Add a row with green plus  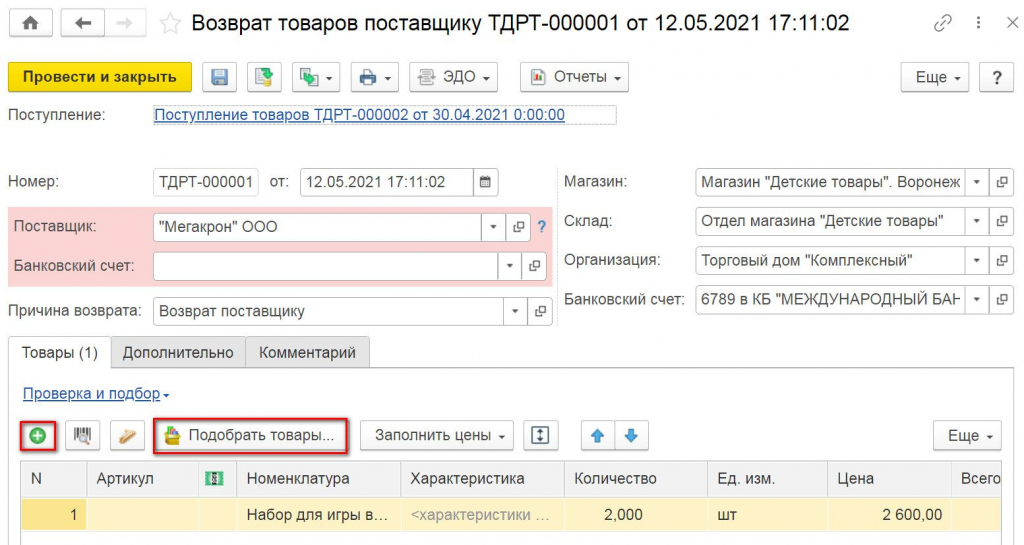click(38, 435)
